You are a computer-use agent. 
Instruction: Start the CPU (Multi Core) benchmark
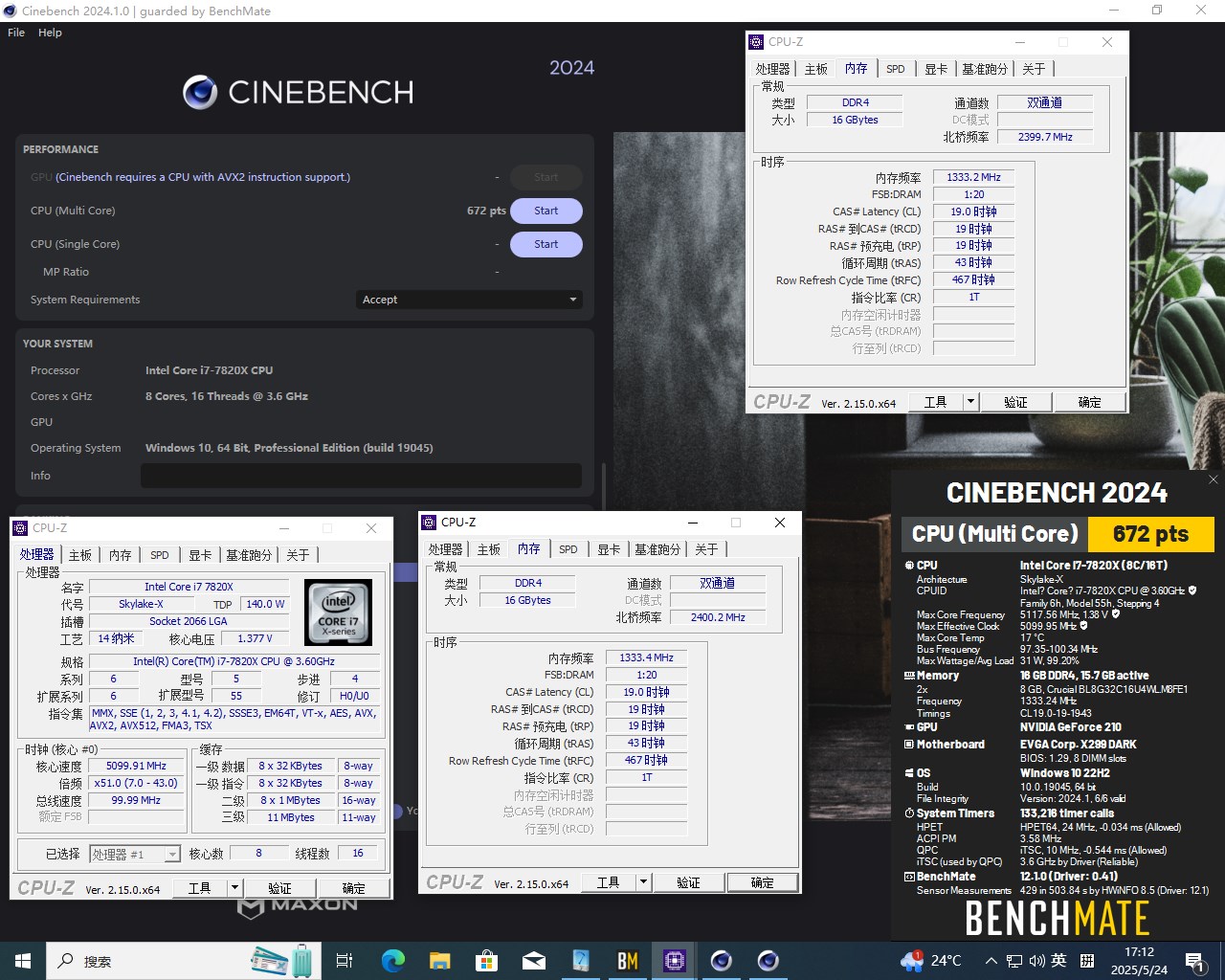pos(546,211)
